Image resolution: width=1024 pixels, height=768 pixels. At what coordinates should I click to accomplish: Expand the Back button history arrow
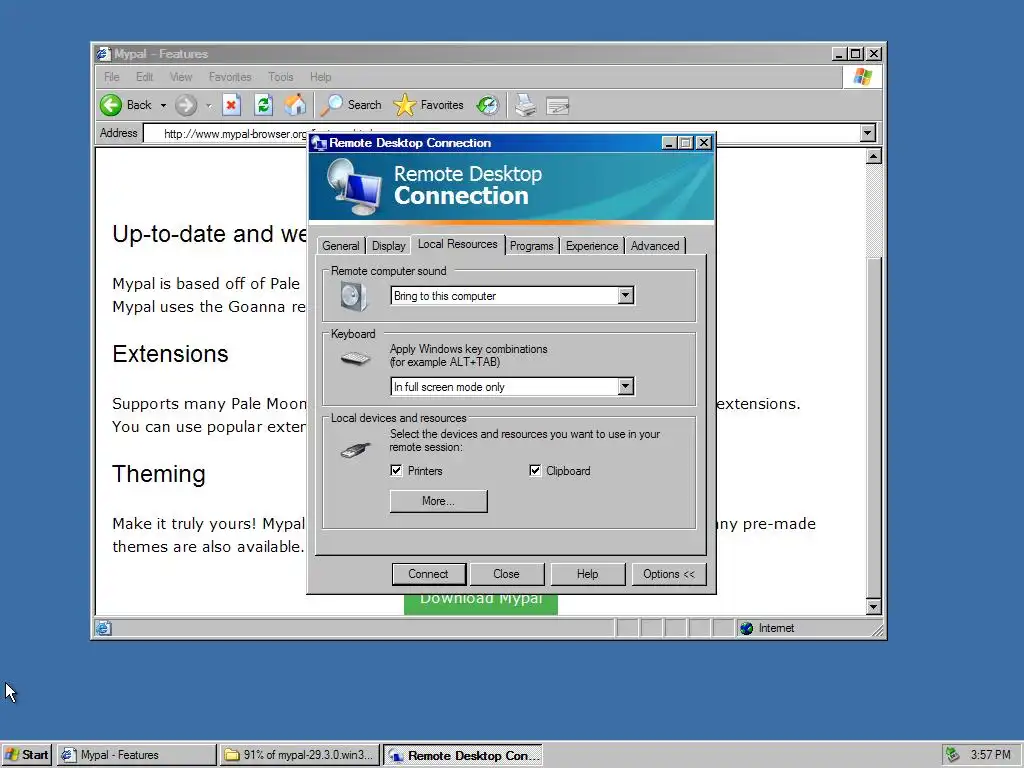coord(163,105)
